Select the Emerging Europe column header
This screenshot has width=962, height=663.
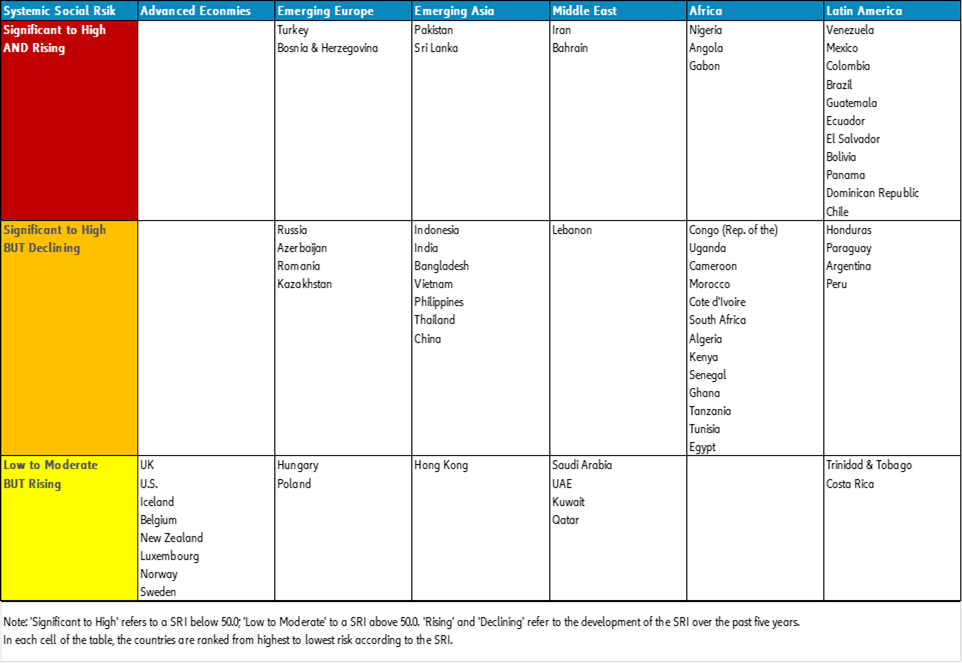tap(343, 11)
